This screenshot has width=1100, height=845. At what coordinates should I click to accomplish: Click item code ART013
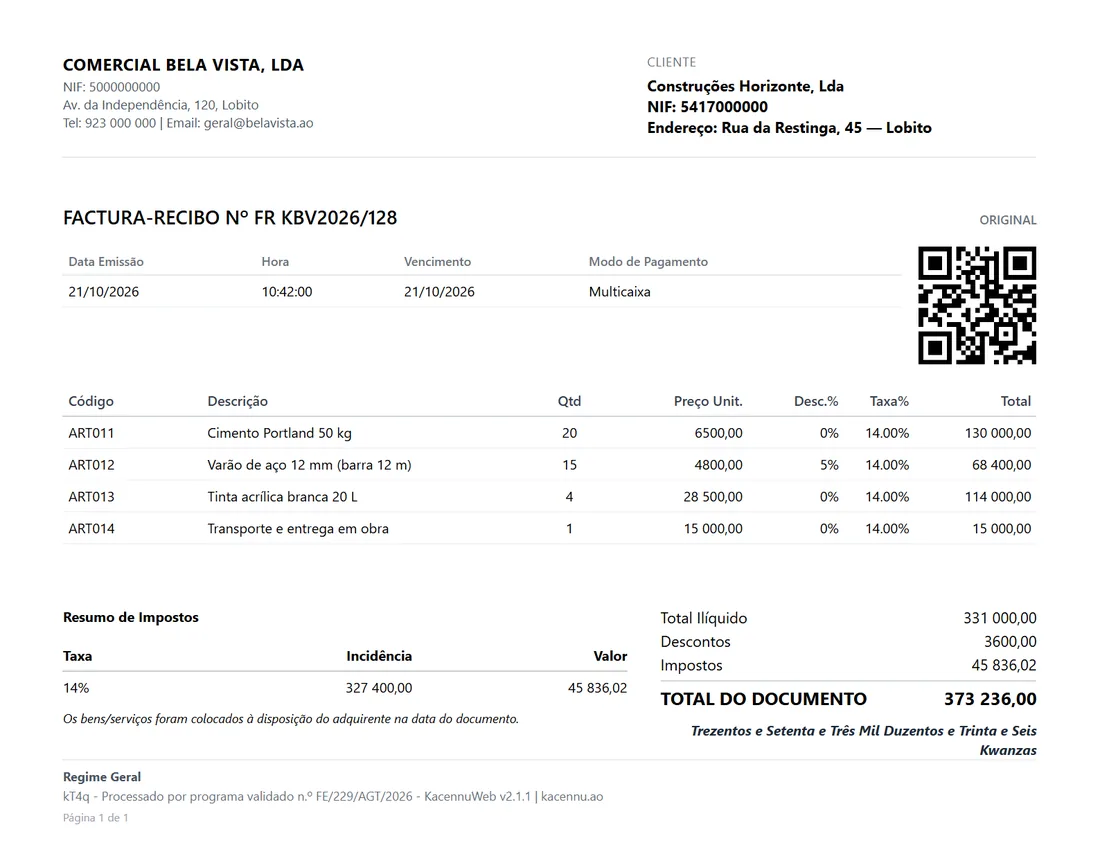tap(91, 497)
